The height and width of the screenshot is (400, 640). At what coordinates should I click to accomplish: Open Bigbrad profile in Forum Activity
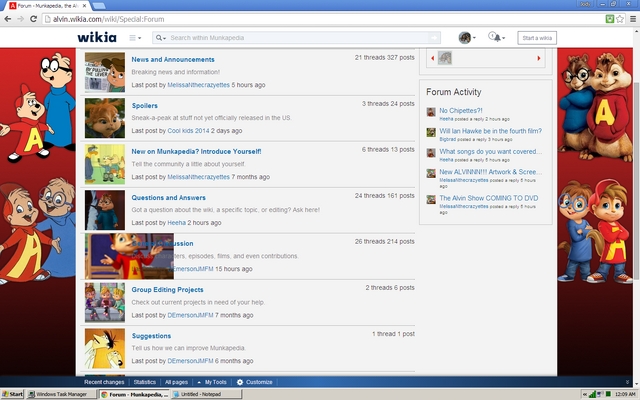click(x=447, y=140)
